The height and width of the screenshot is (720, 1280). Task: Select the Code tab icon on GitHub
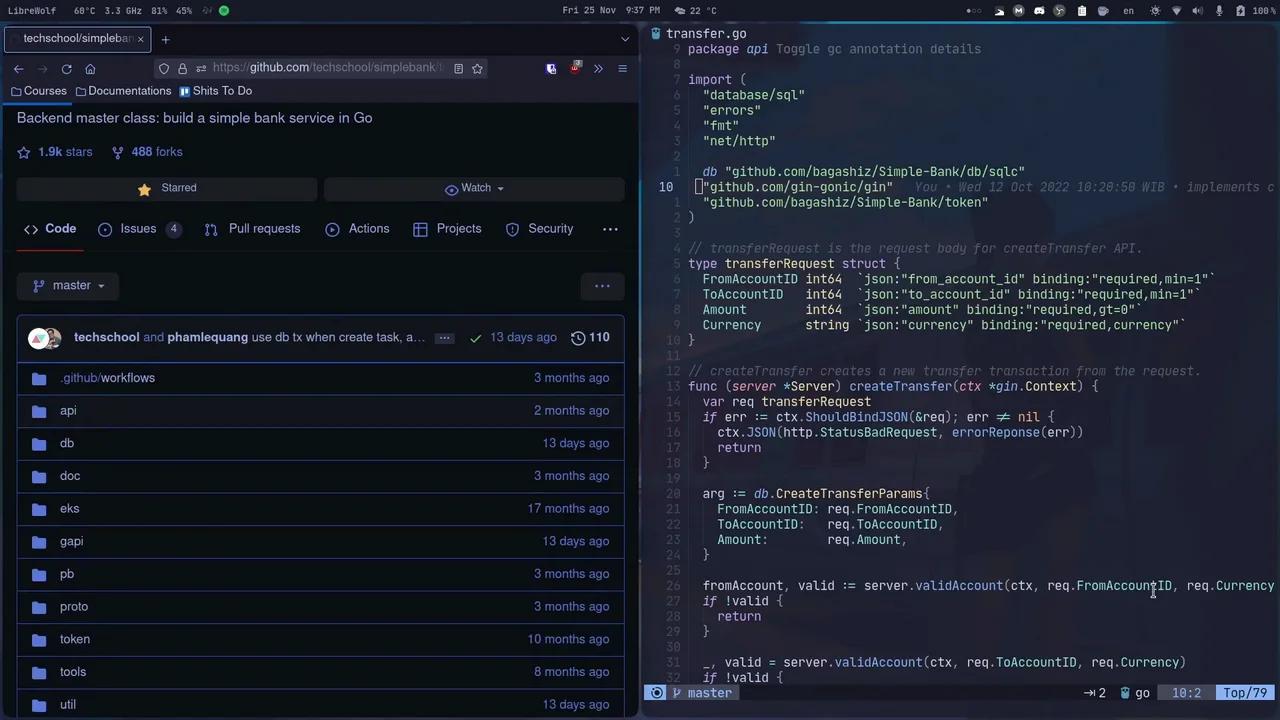tap(31, 228)
